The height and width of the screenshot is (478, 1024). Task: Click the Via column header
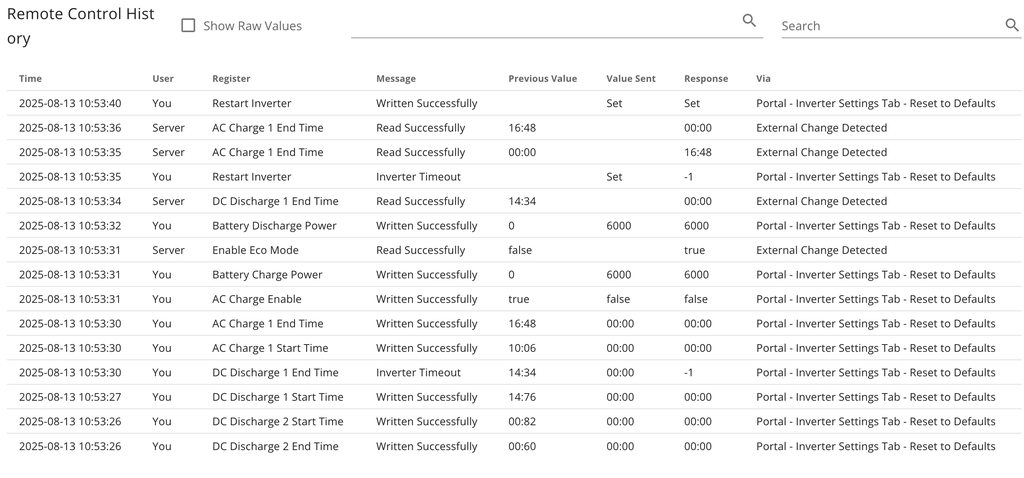tap(763, 78)
